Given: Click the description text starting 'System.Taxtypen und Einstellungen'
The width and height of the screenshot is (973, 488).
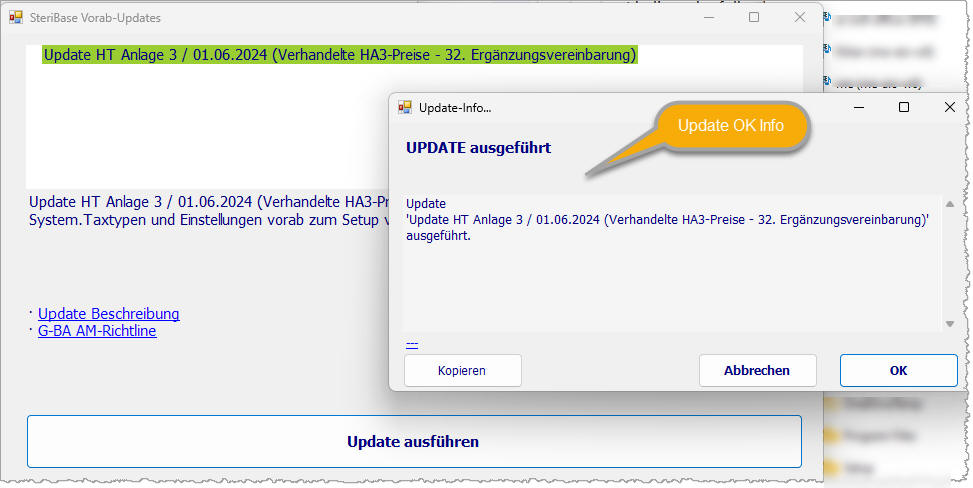Looking at the screenshot, I should point(209,220).
